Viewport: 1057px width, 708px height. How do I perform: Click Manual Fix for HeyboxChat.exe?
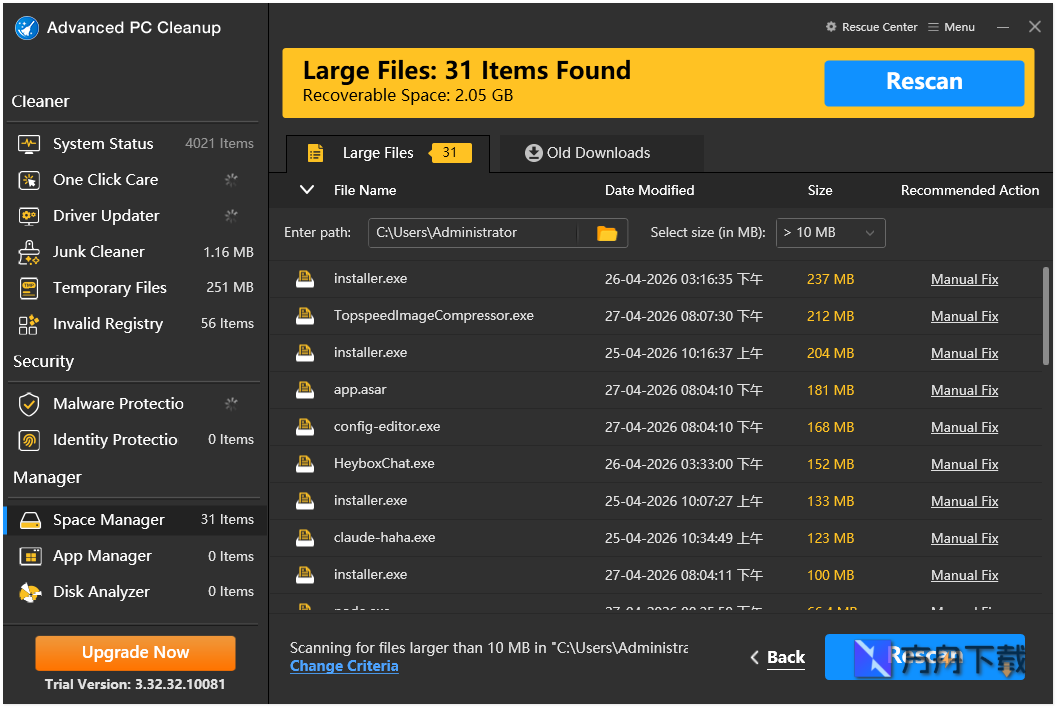point(964,465)
